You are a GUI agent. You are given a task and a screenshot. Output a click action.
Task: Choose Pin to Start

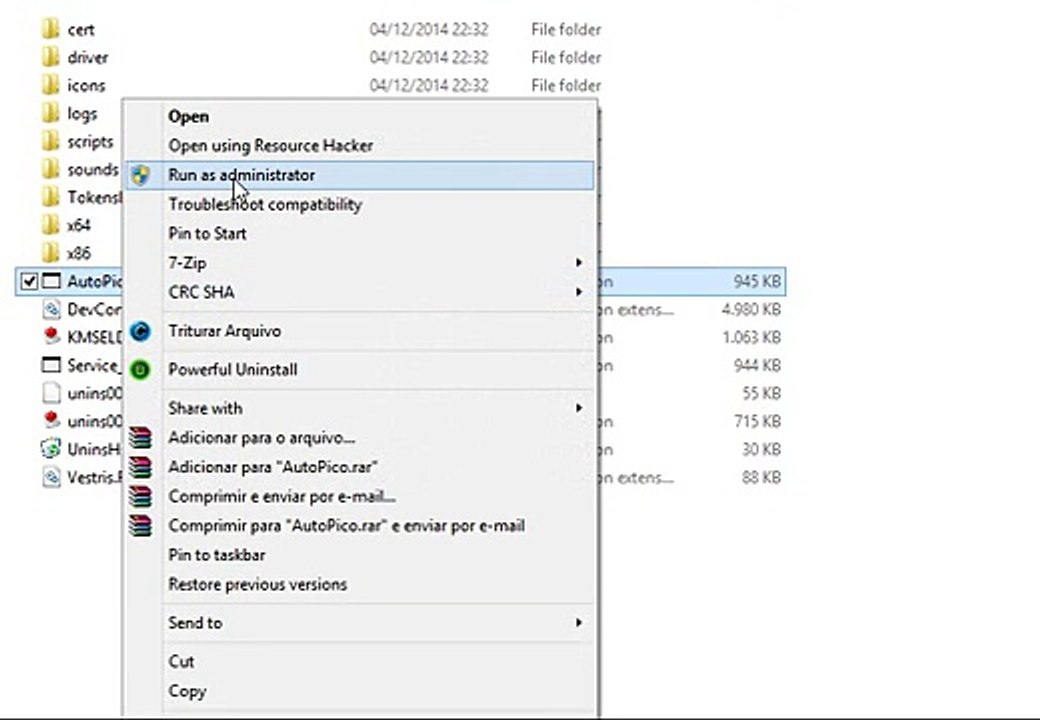[359, 233]
